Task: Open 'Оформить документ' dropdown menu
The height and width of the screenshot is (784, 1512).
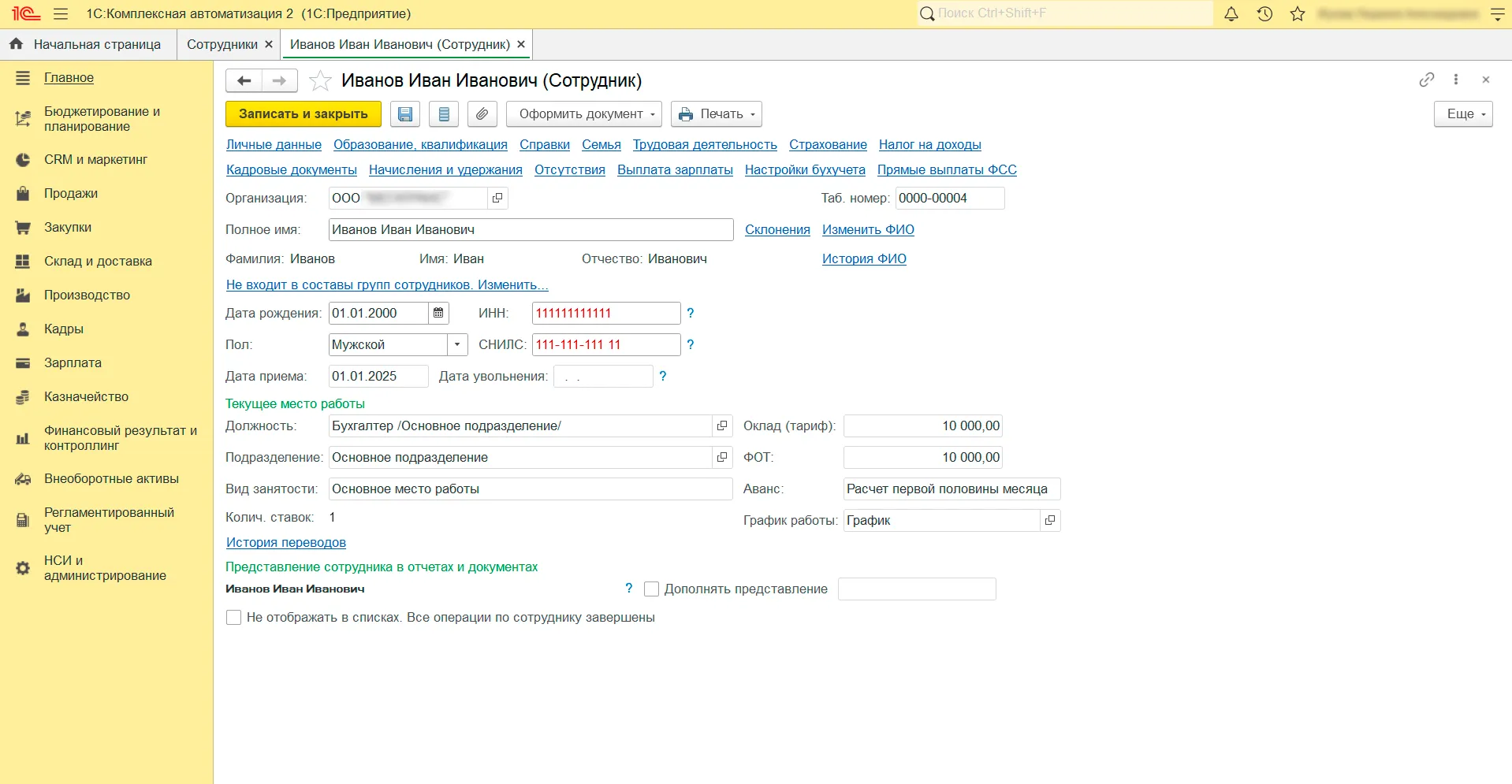Action: click(587, 114)
